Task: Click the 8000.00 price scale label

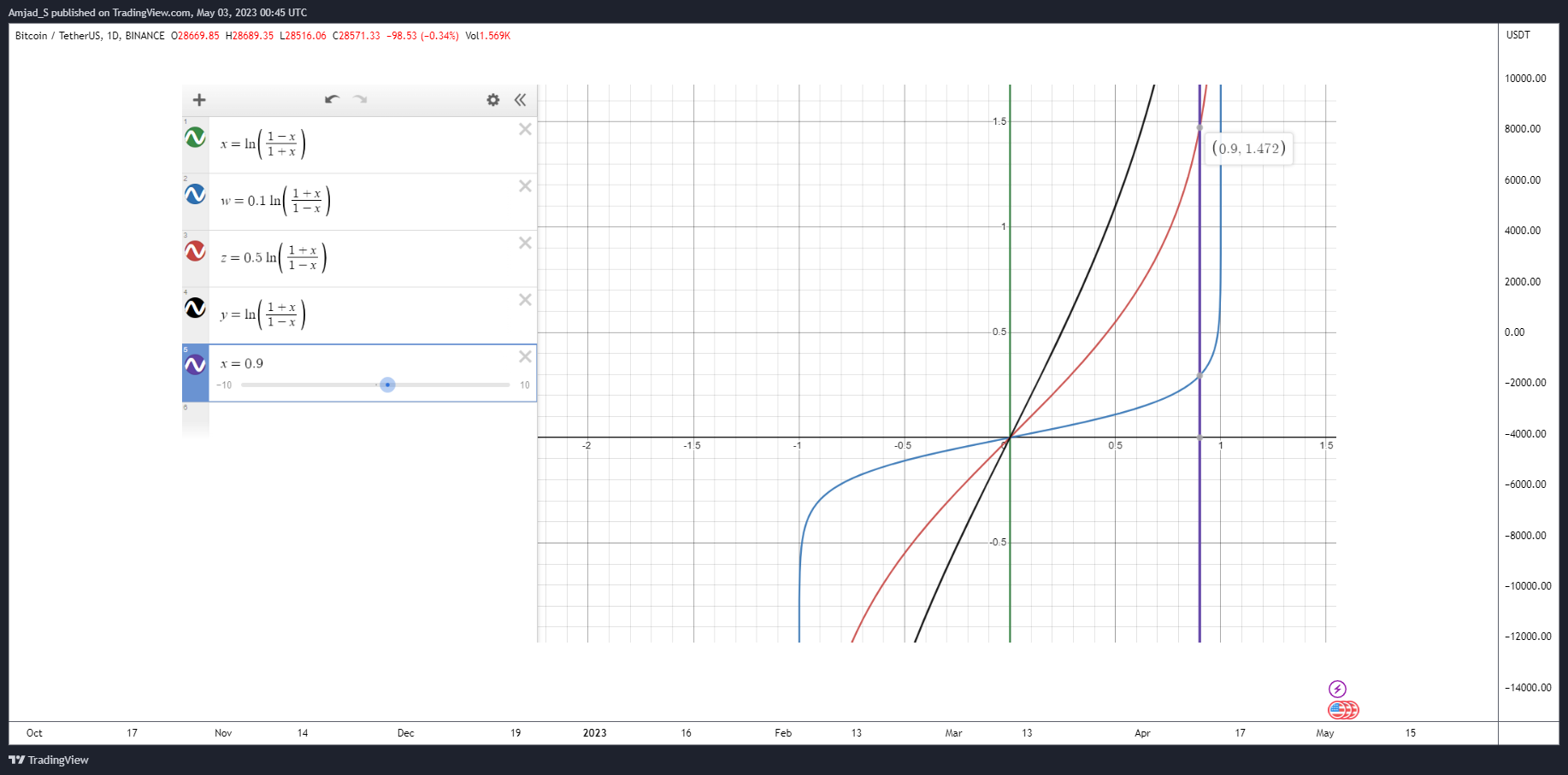Action: coord(1523,129)
